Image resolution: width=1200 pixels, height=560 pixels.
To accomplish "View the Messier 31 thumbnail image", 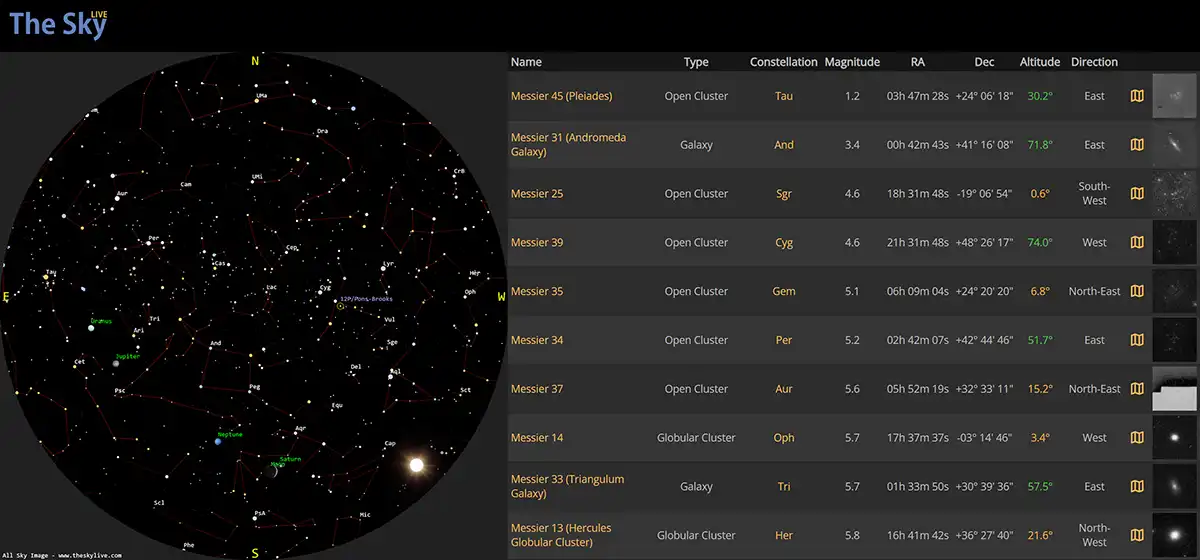I will point(1175,145).
